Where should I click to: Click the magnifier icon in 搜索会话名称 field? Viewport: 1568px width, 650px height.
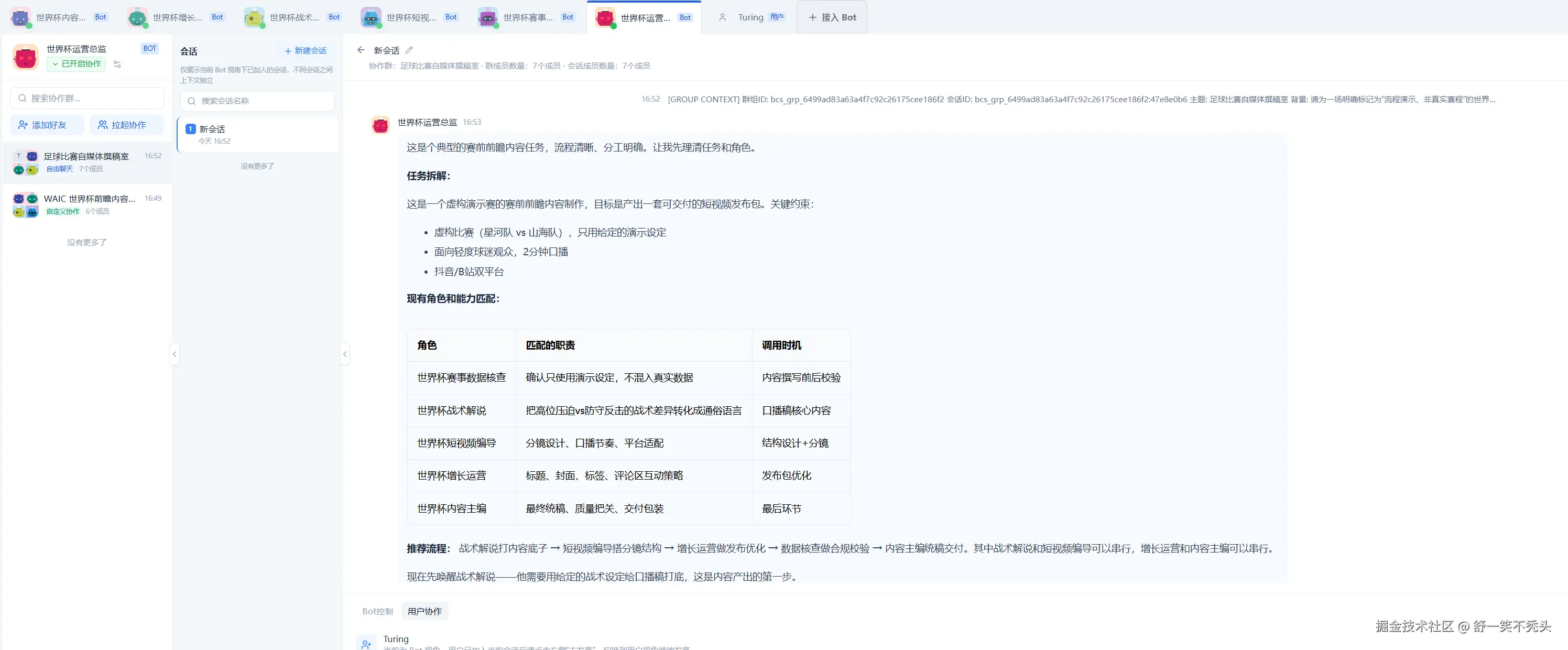pos(192,101)
